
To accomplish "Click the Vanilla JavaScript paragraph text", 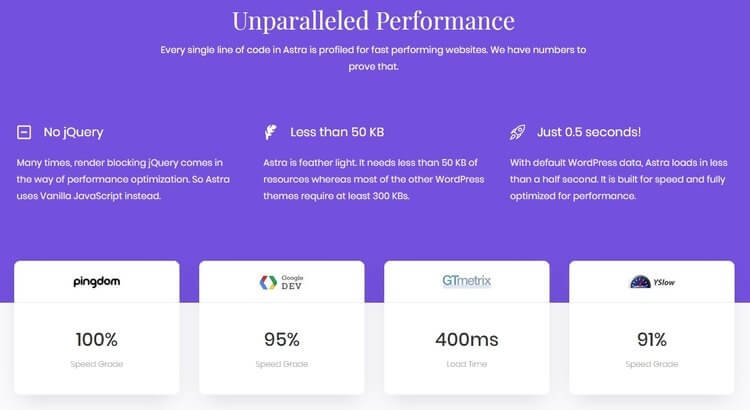I will coord(123,179).
